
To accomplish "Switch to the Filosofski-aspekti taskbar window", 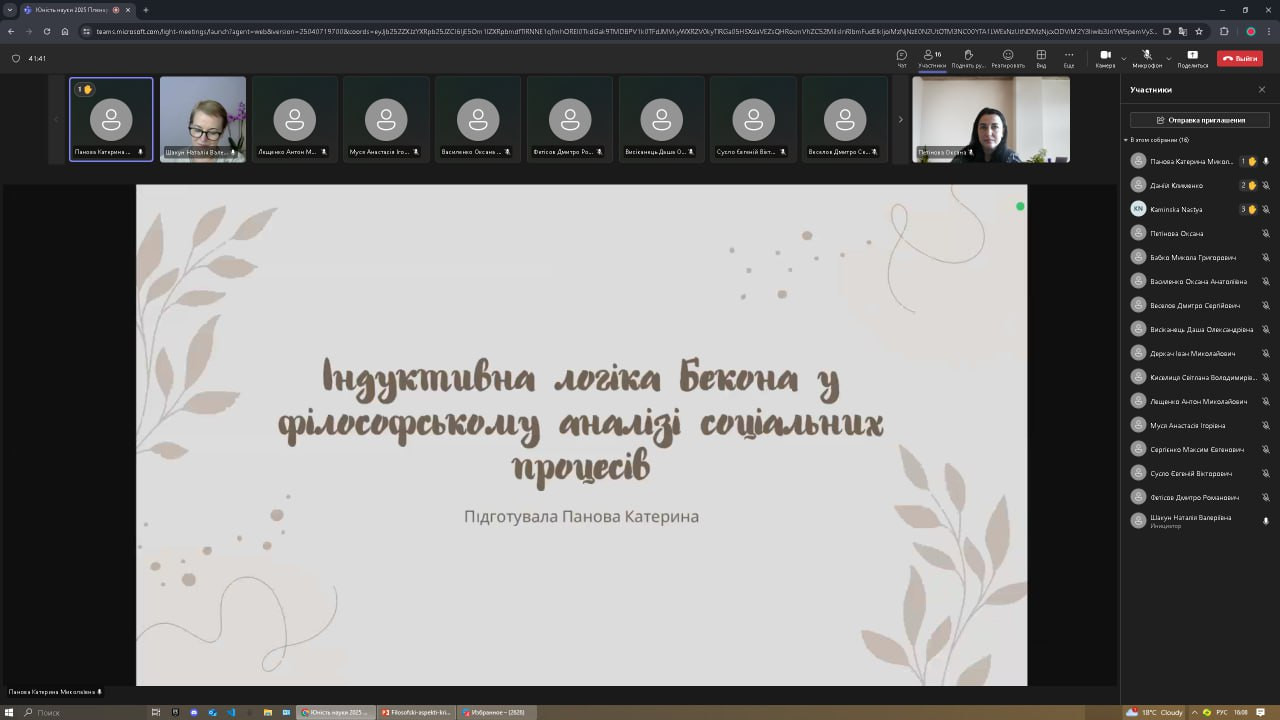I will point(416,712).
